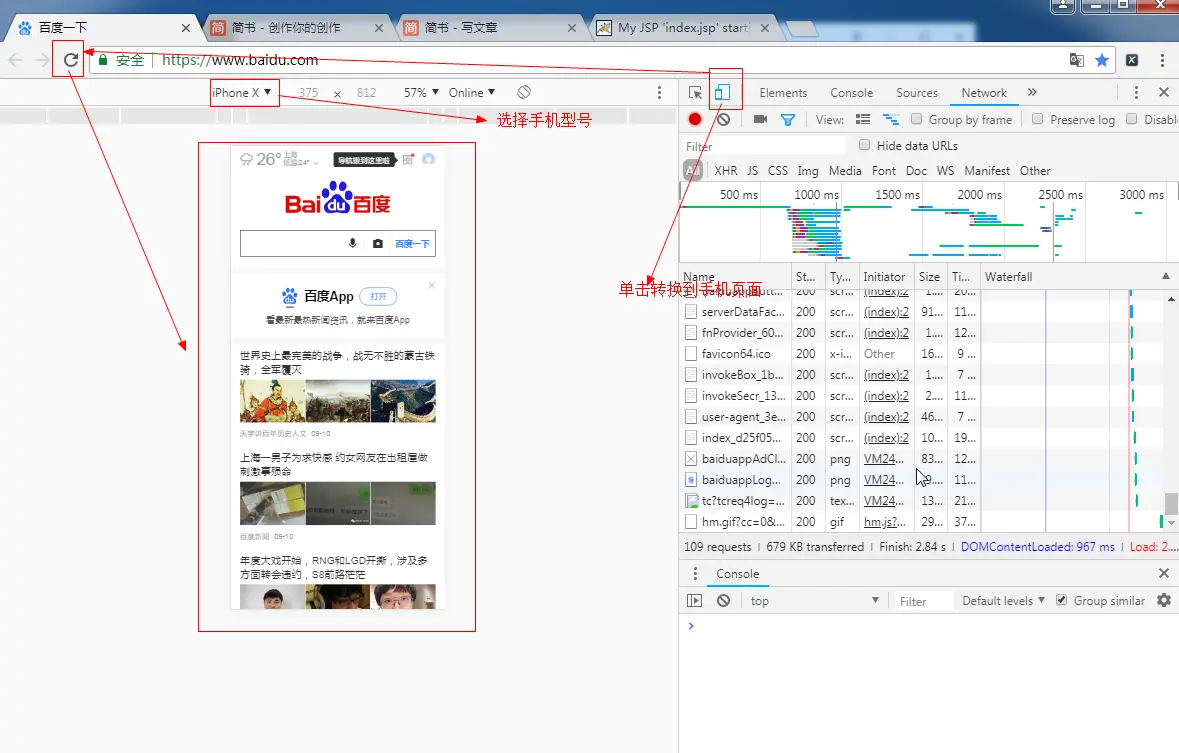Image resolution: width=1179 pixels, height=753 pixels.
Task: Stop recording network log red button
Action: [695, 119]
